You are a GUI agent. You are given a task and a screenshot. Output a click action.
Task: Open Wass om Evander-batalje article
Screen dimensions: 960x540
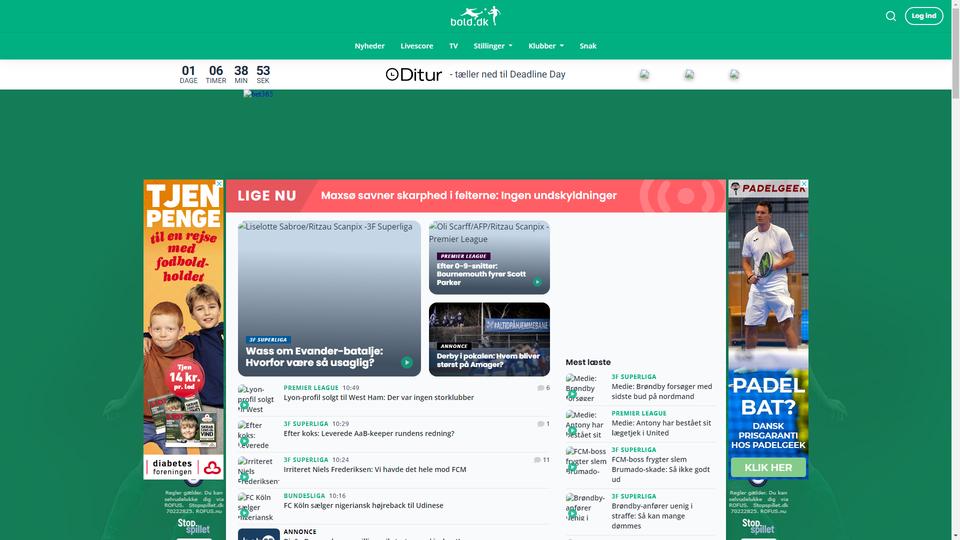pos(314,357)
